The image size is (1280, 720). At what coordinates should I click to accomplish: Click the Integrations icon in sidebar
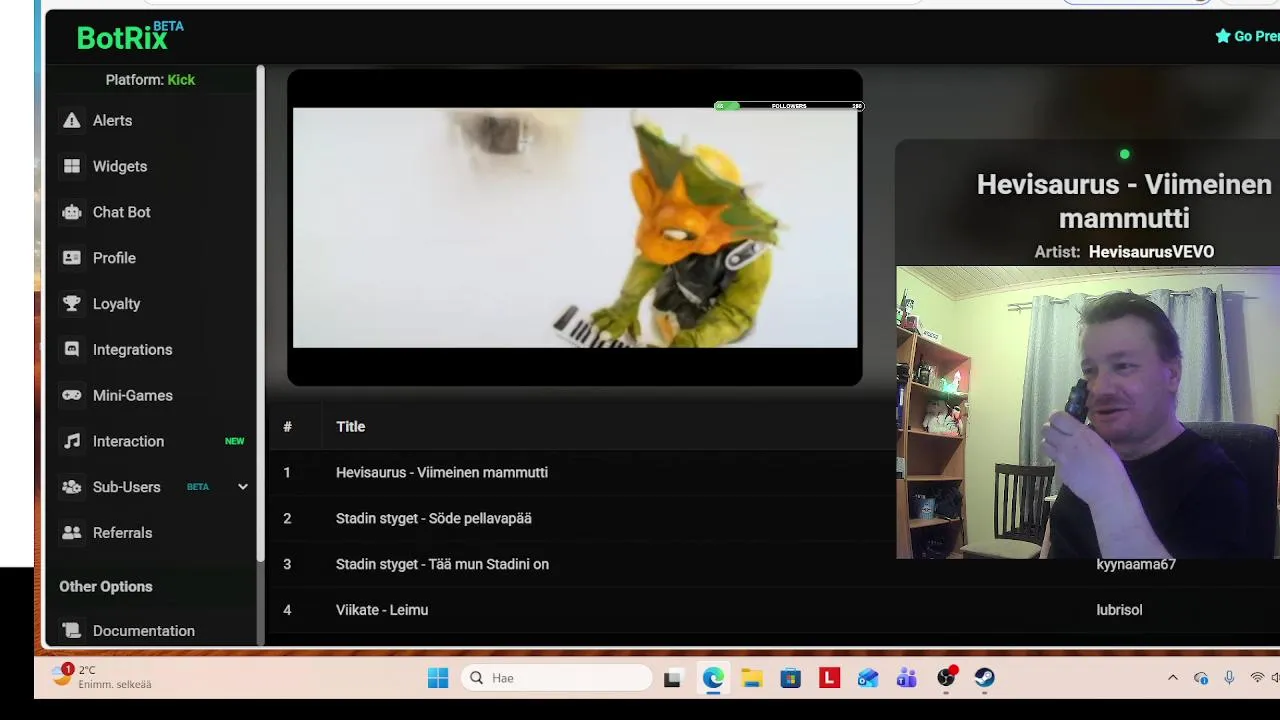[71, 350]
